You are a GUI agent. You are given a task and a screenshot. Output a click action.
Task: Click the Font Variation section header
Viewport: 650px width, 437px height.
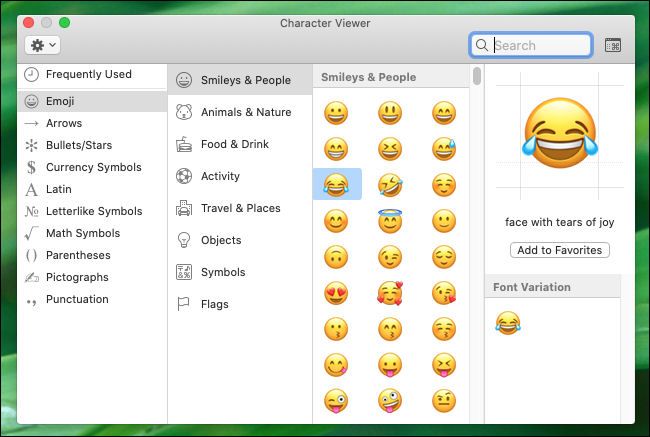click(x=553, y=287)
